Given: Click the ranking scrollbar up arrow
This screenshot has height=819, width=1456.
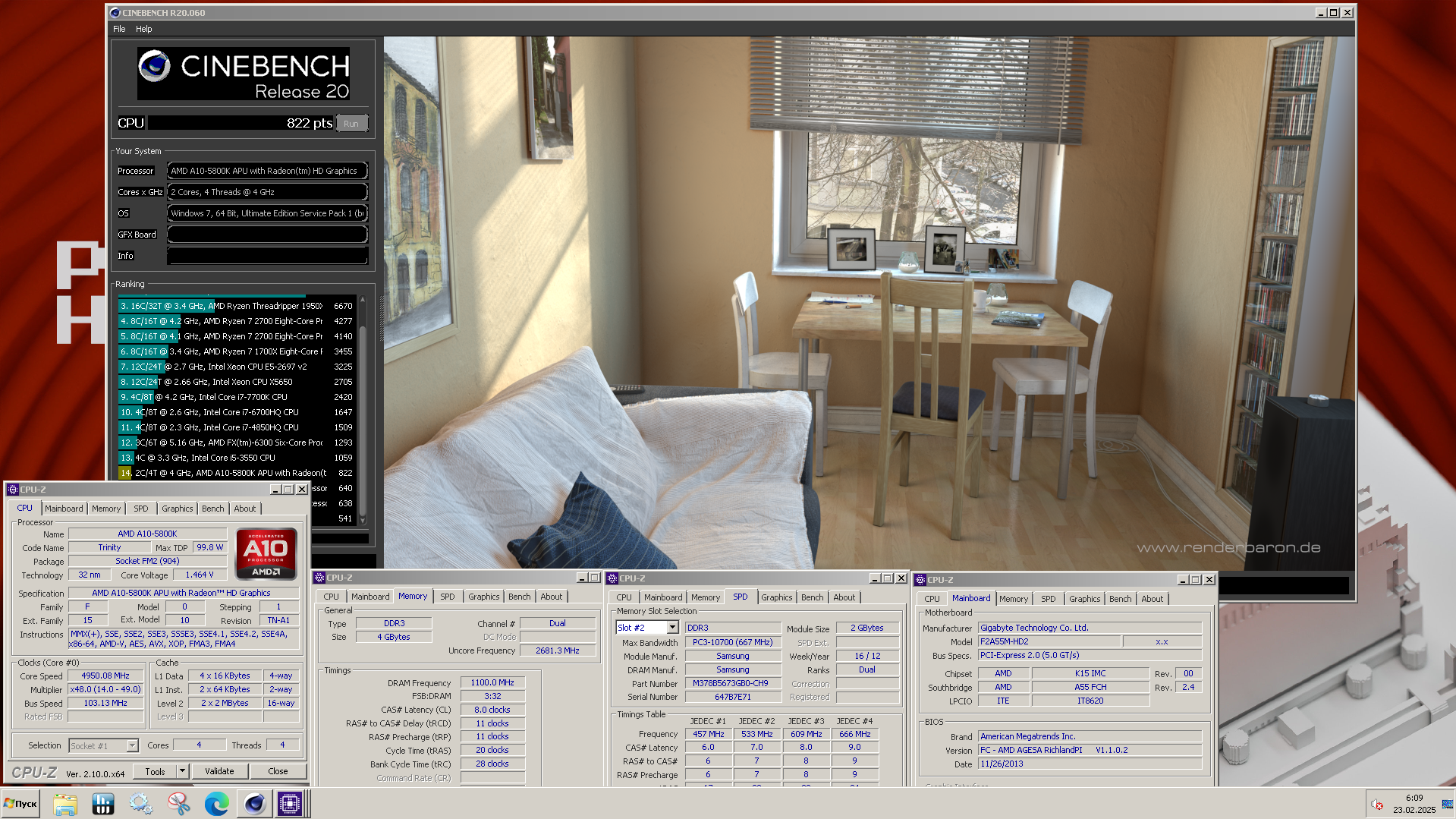Looking at the screenshot, I should (x=363, y=300).
